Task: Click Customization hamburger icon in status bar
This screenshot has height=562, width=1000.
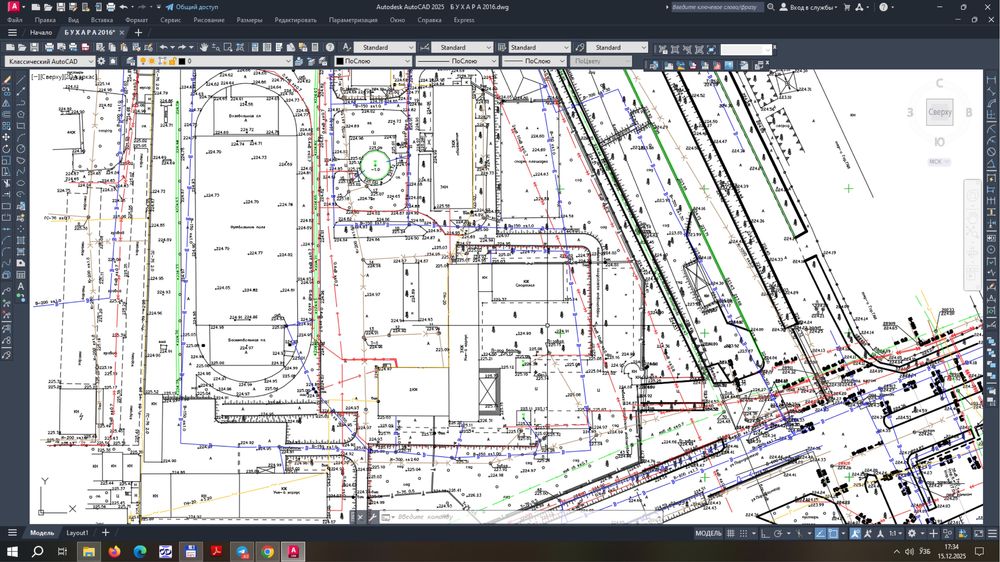Action: (x=992, y=533)
